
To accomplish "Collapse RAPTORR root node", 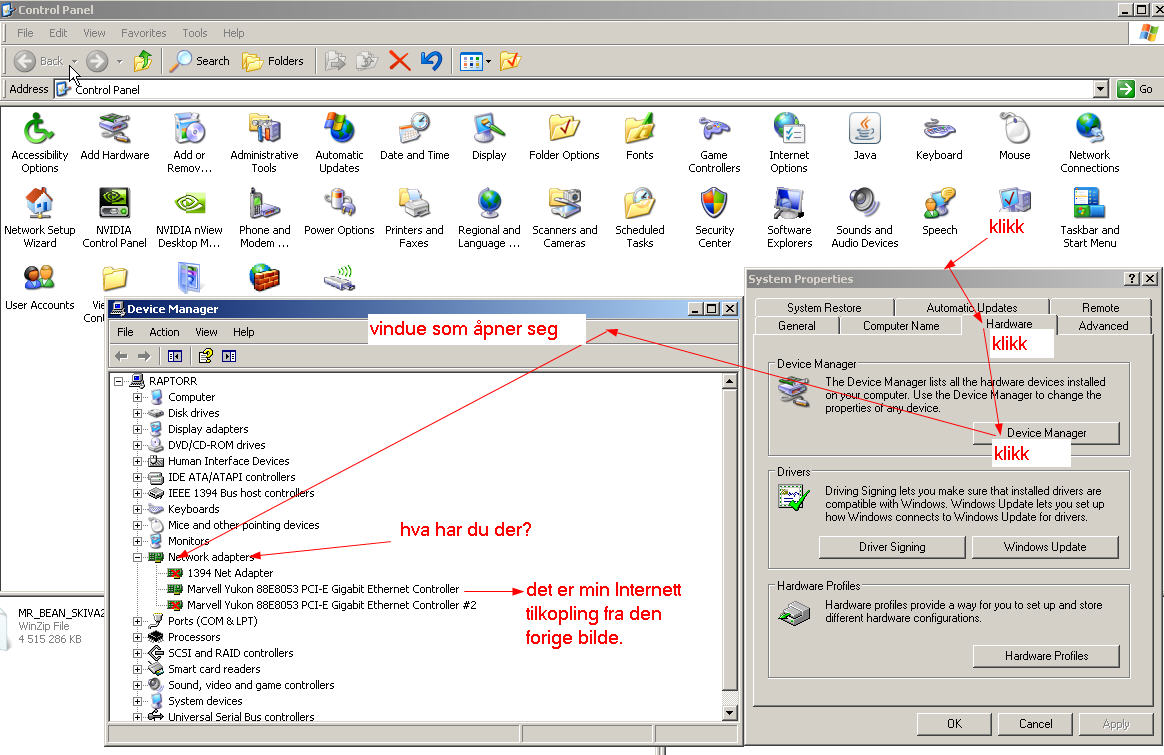I will [x=118, y=381].
